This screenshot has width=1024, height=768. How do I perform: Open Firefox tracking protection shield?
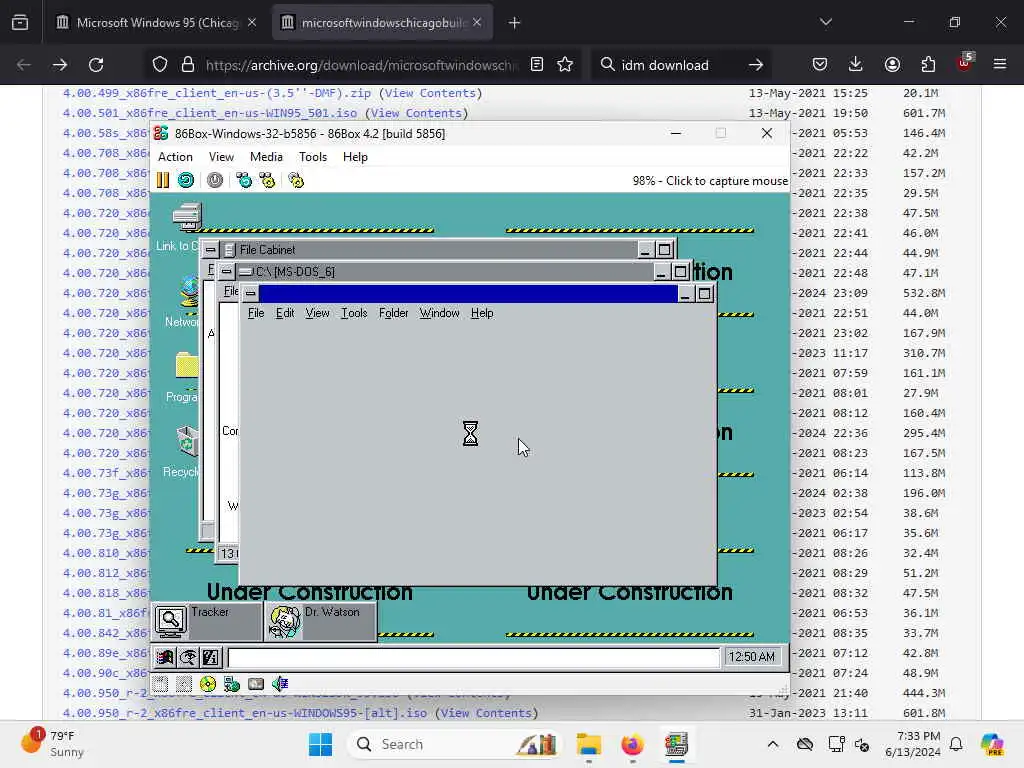point(160,65)
